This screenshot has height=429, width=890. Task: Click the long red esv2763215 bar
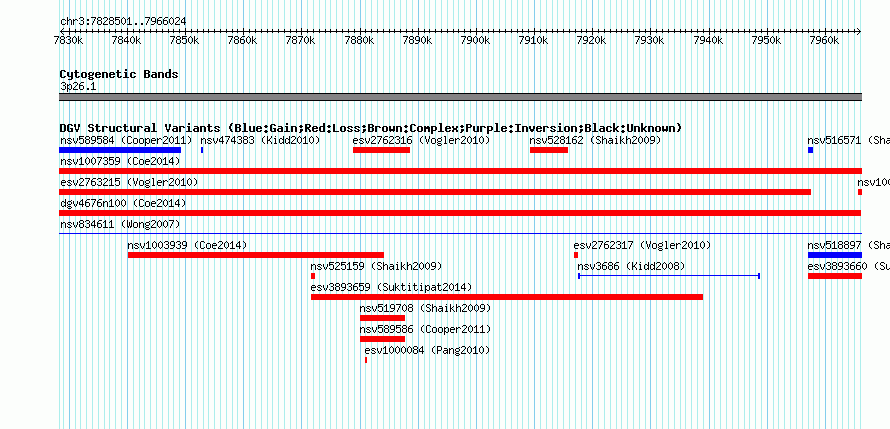[435, 192]
